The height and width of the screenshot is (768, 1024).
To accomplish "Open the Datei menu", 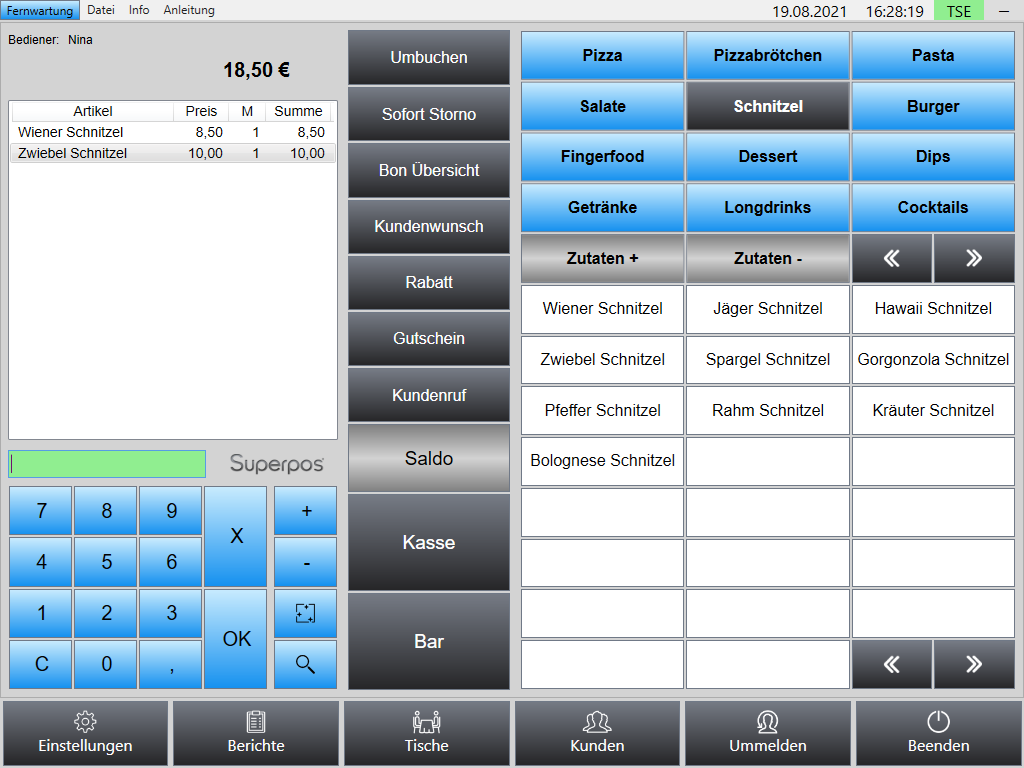I will pos(101,10).
